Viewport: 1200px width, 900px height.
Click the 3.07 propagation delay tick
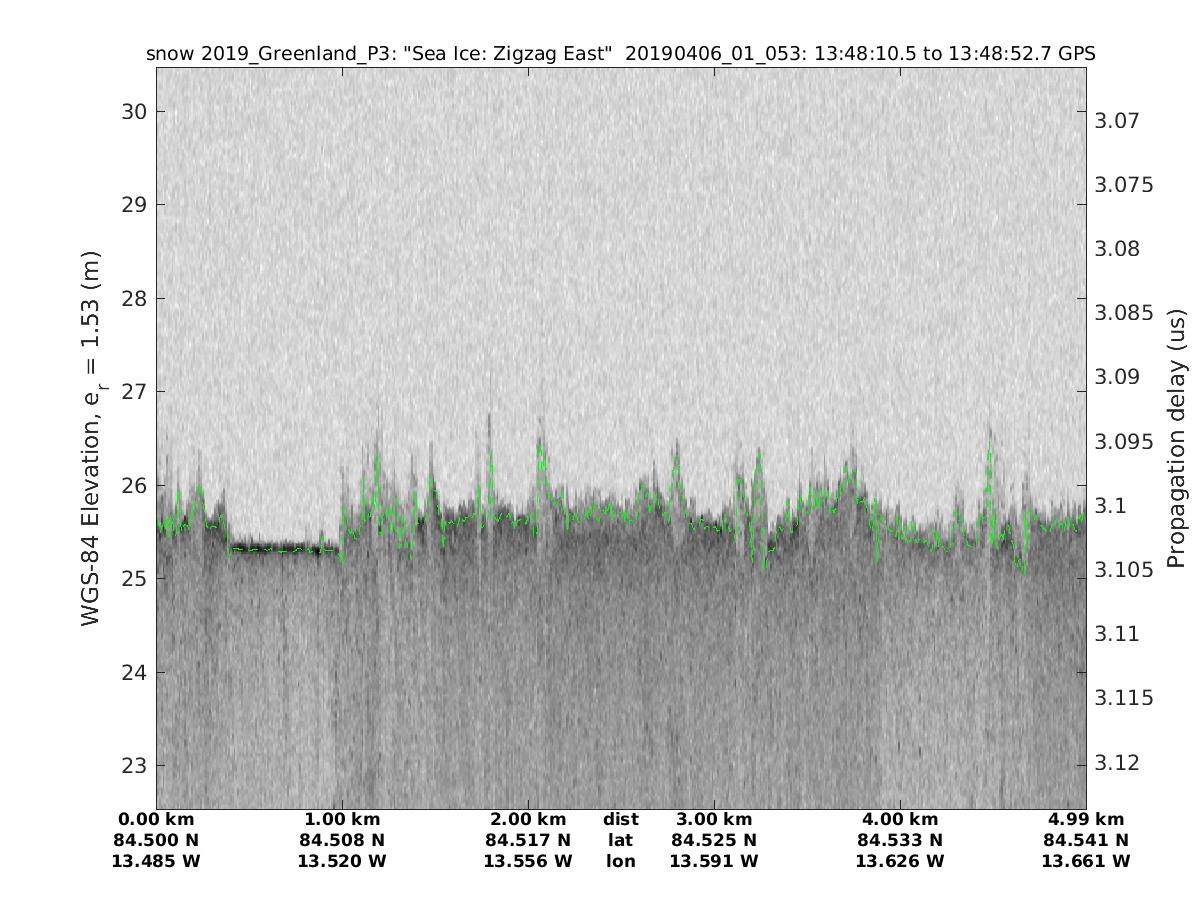point(1117,121)
